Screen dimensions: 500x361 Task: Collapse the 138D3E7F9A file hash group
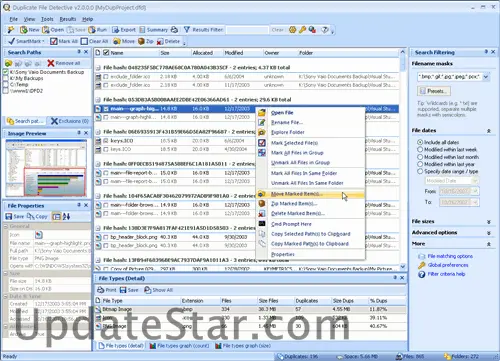tap(98, 228)
